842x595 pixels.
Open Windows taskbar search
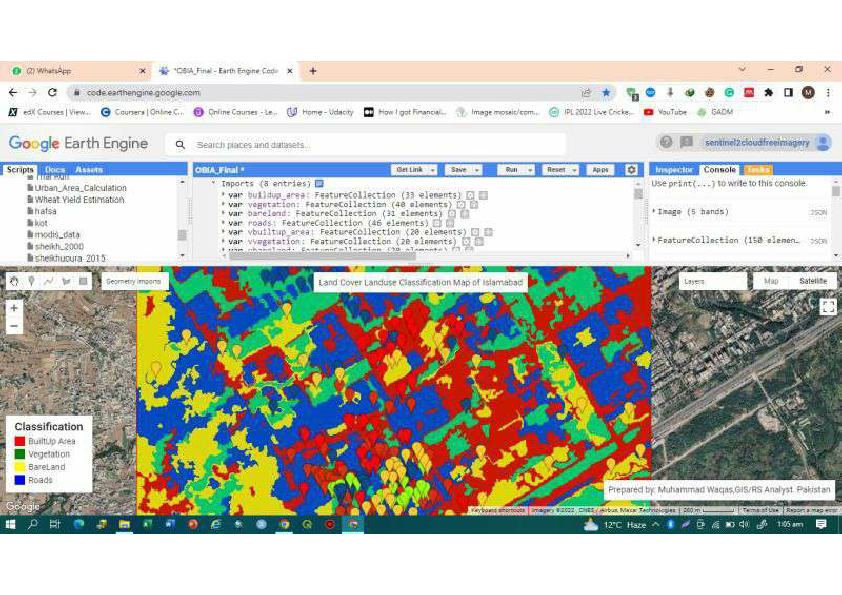[x=32, y=524]
